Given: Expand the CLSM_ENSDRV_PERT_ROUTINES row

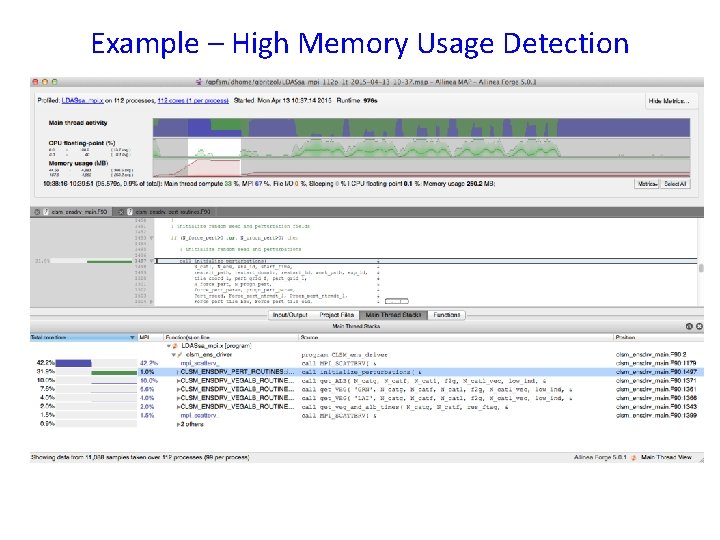Looking at the screenshot, I should 178,372.
